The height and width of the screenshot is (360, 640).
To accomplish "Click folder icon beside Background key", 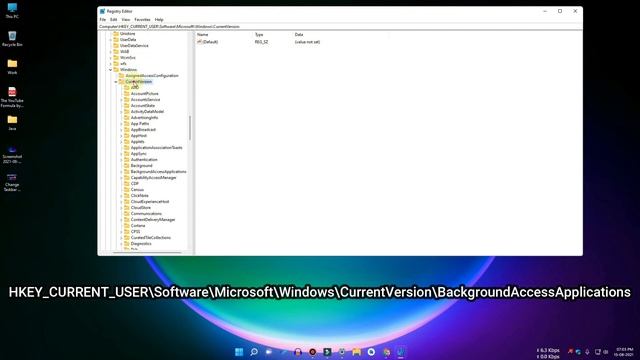I will [x=127, y=166].
